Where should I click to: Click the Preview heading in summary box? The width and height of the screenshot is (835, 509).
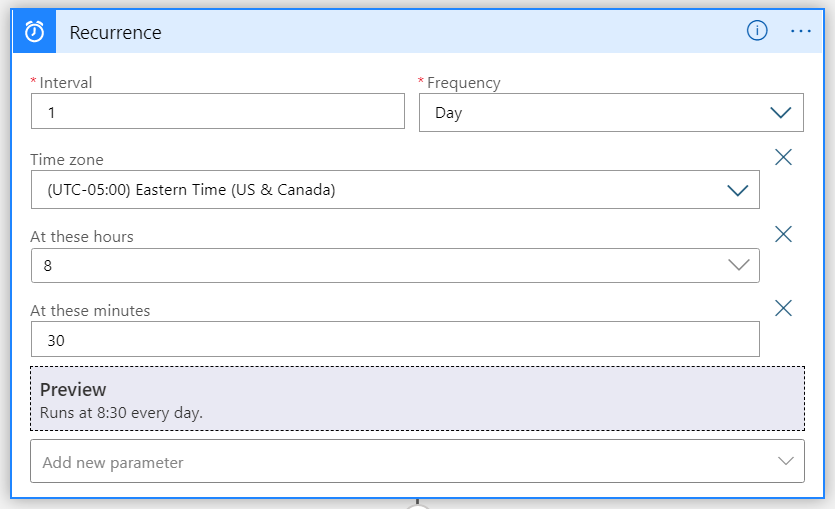(73, 390)
